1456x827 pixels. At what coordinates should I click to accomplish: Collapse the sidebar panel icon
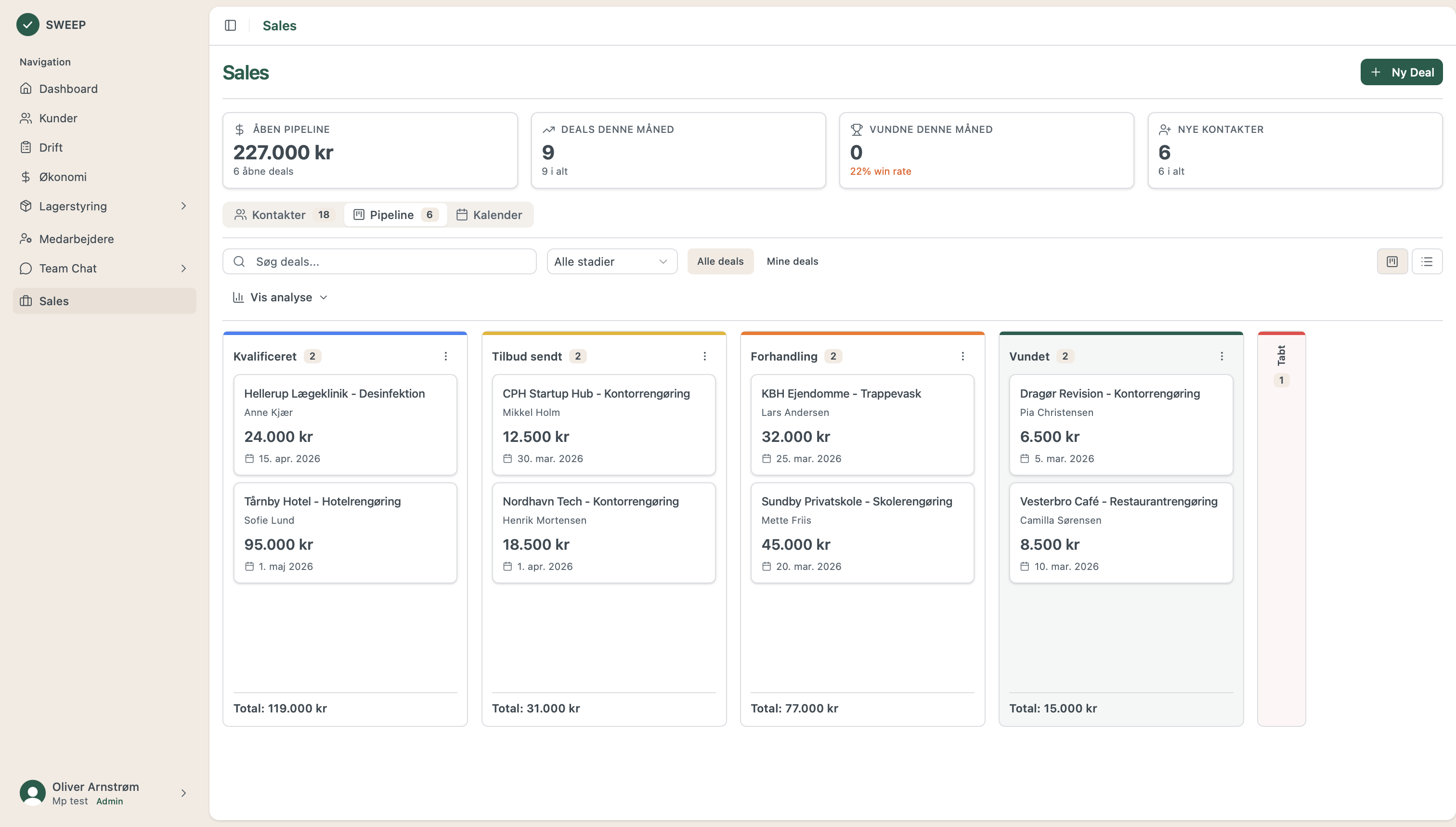click(x=230, y=26)
